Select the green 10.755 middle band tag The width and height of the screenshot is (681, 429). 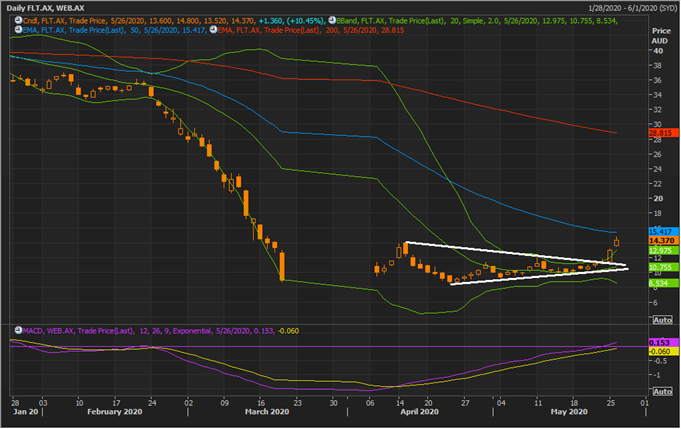click(663, 267)
